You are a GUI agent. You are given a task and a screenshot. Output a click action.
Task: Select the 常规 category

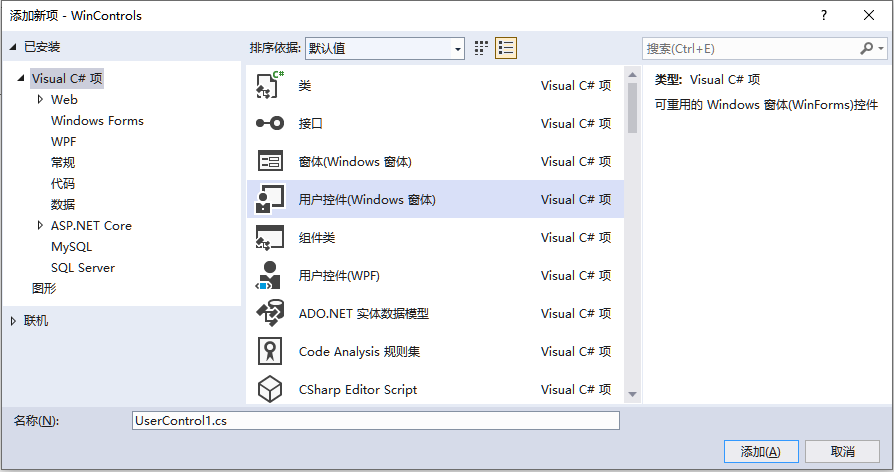[63, 162]
